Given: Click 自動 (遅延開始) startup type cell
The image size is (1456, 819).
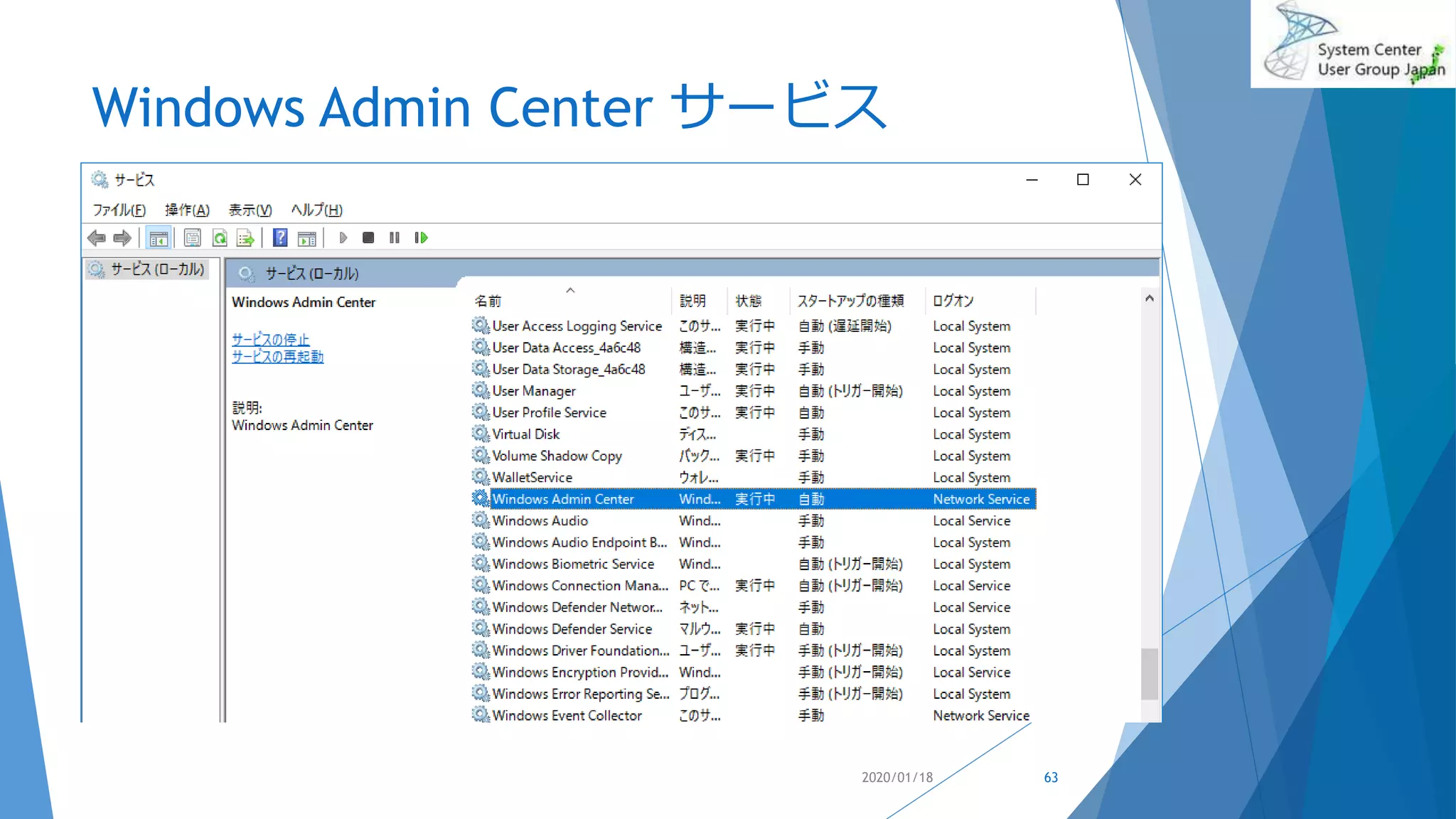Looking at the screenshot, I should pos(845,326).
